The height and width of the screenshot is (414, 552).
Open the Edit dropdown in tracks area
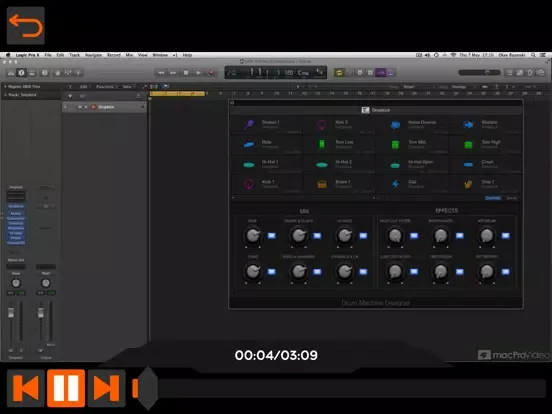click(x=84, y=87)
